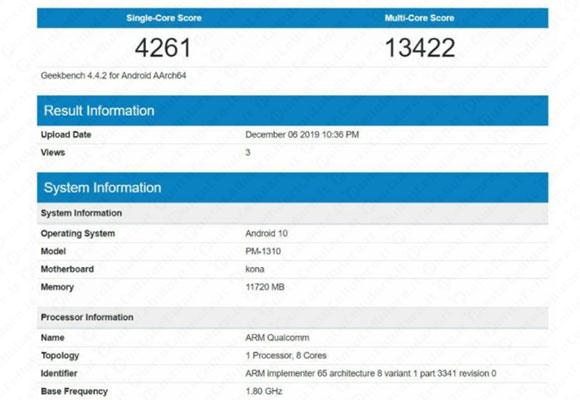Click the Processor Information subheader
The height and width of the screenshot is (400, 580).
(293, 317)
